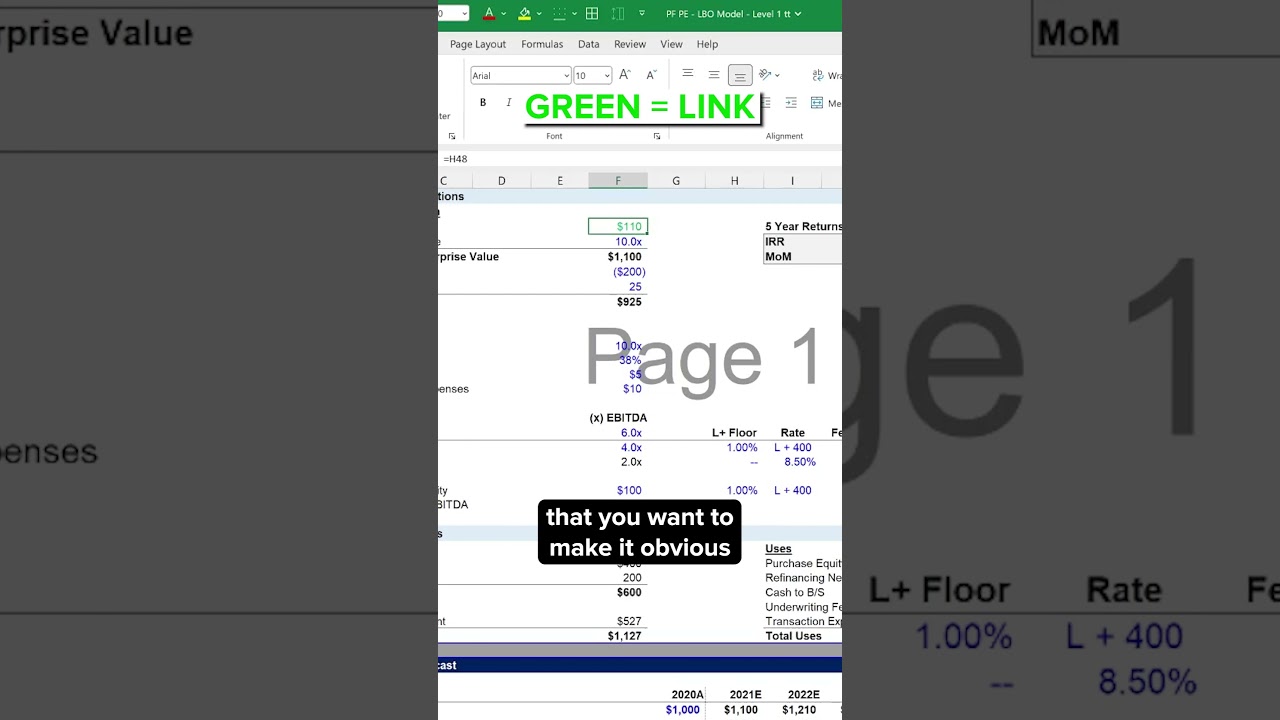Screen dimensions: 1280x720
Task: Click the Total Uses cell
Action: 794,636
